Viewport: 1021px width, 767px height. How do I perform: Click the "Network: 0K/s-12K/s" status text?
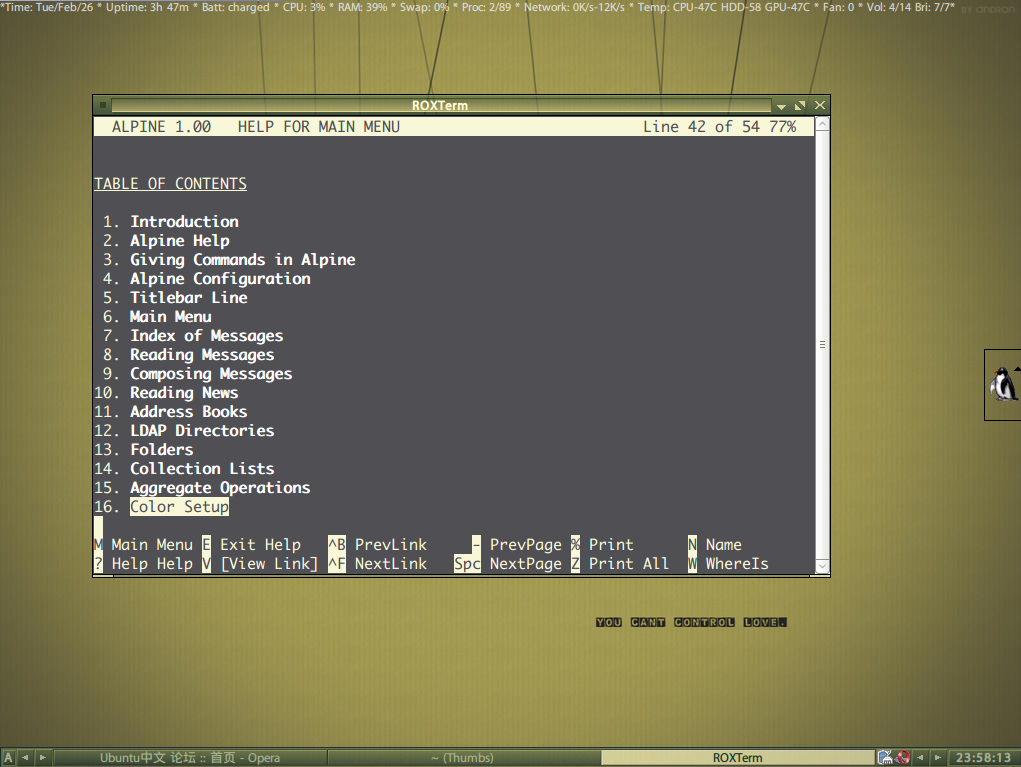pyautogui.click(x=574, y=7)
